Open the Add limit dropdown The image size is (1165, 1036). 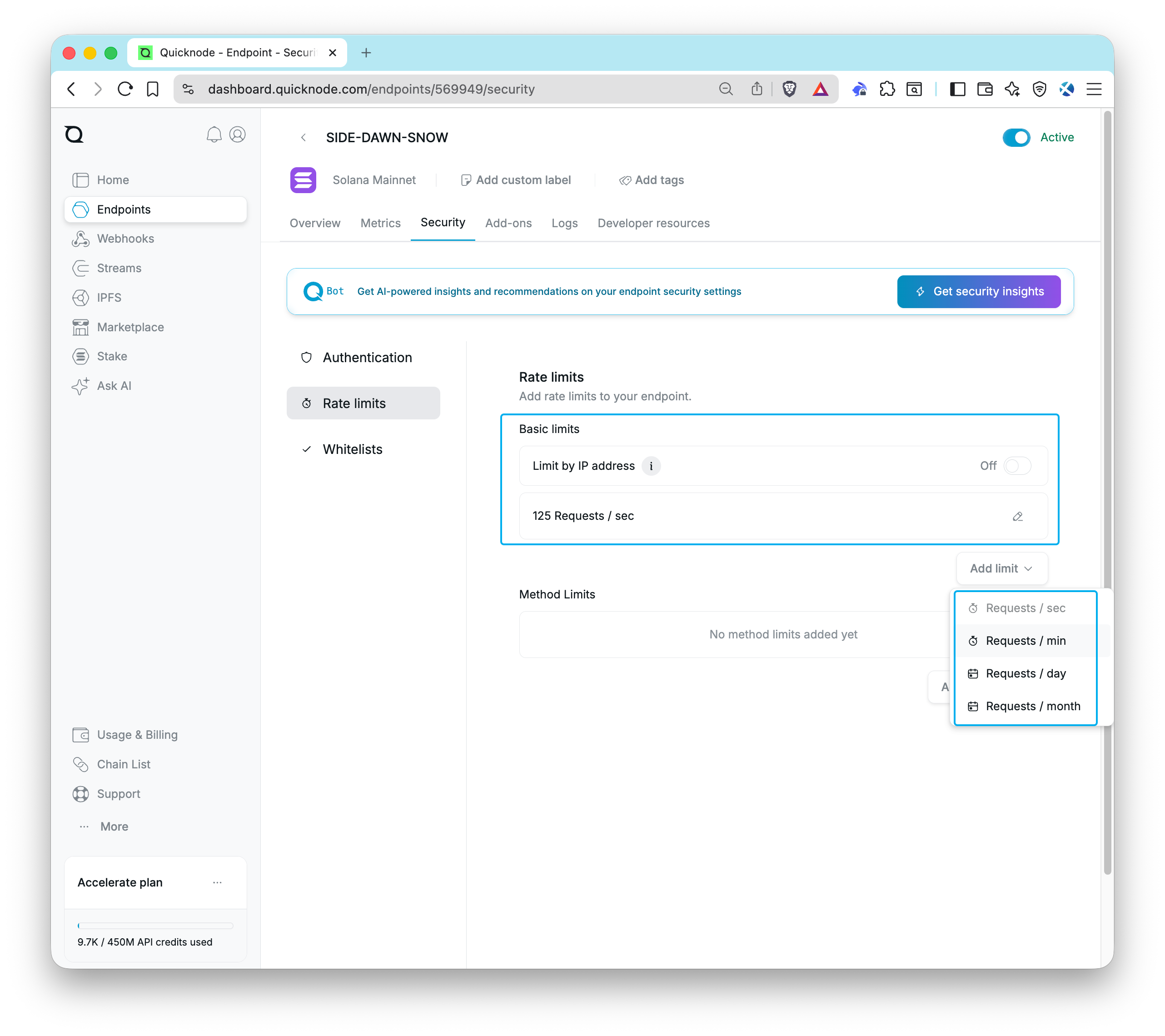(1001, 568)
